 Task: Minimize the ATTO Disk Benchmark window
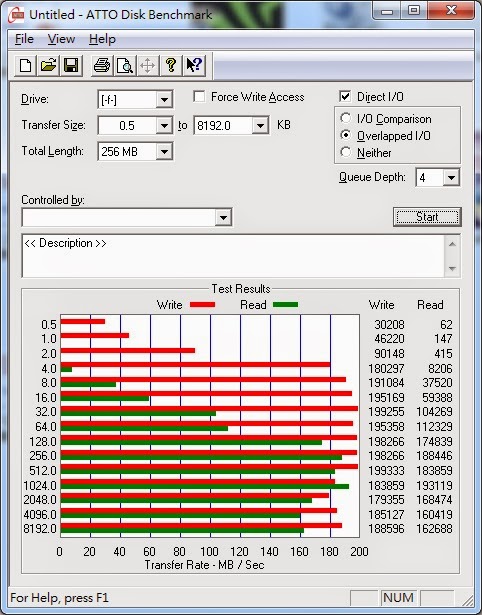387,11
